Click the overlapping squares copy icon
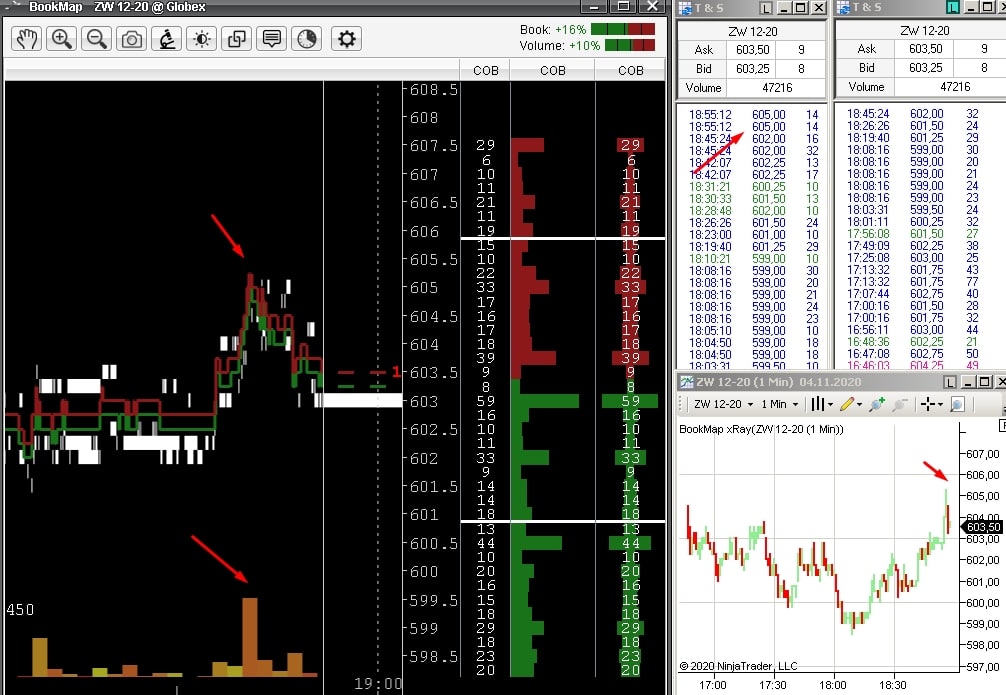 (x=237, y=39)
